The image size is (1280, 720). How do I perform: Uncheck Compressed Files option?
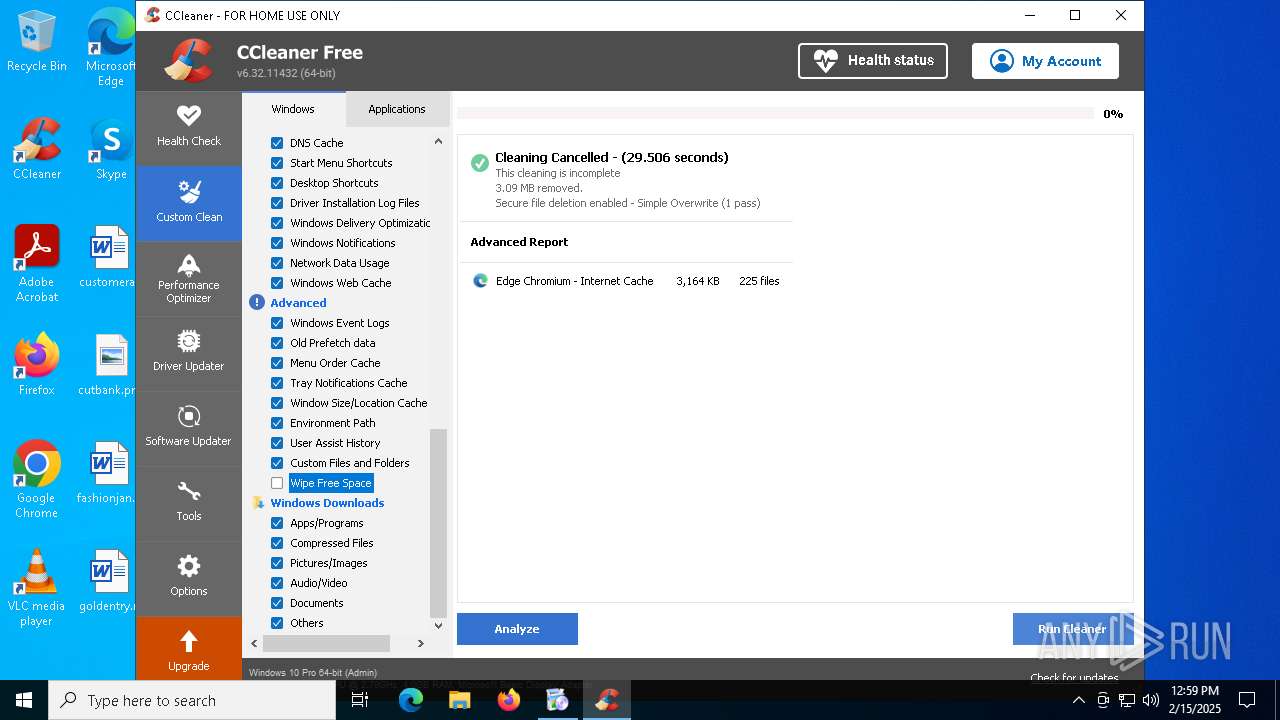277,543
